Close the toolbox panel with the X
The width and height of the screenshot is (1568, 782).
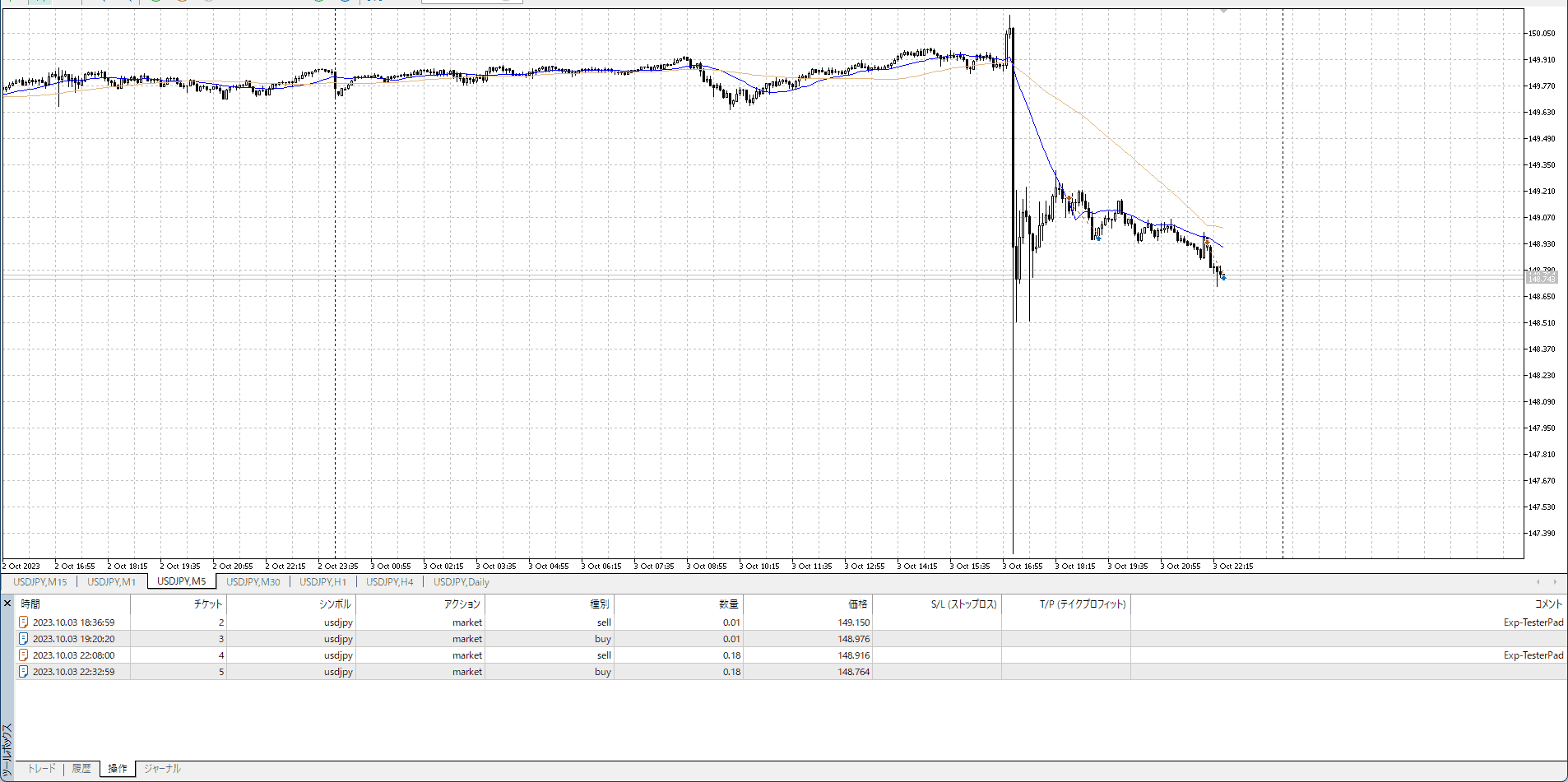(x=7, y=604)
